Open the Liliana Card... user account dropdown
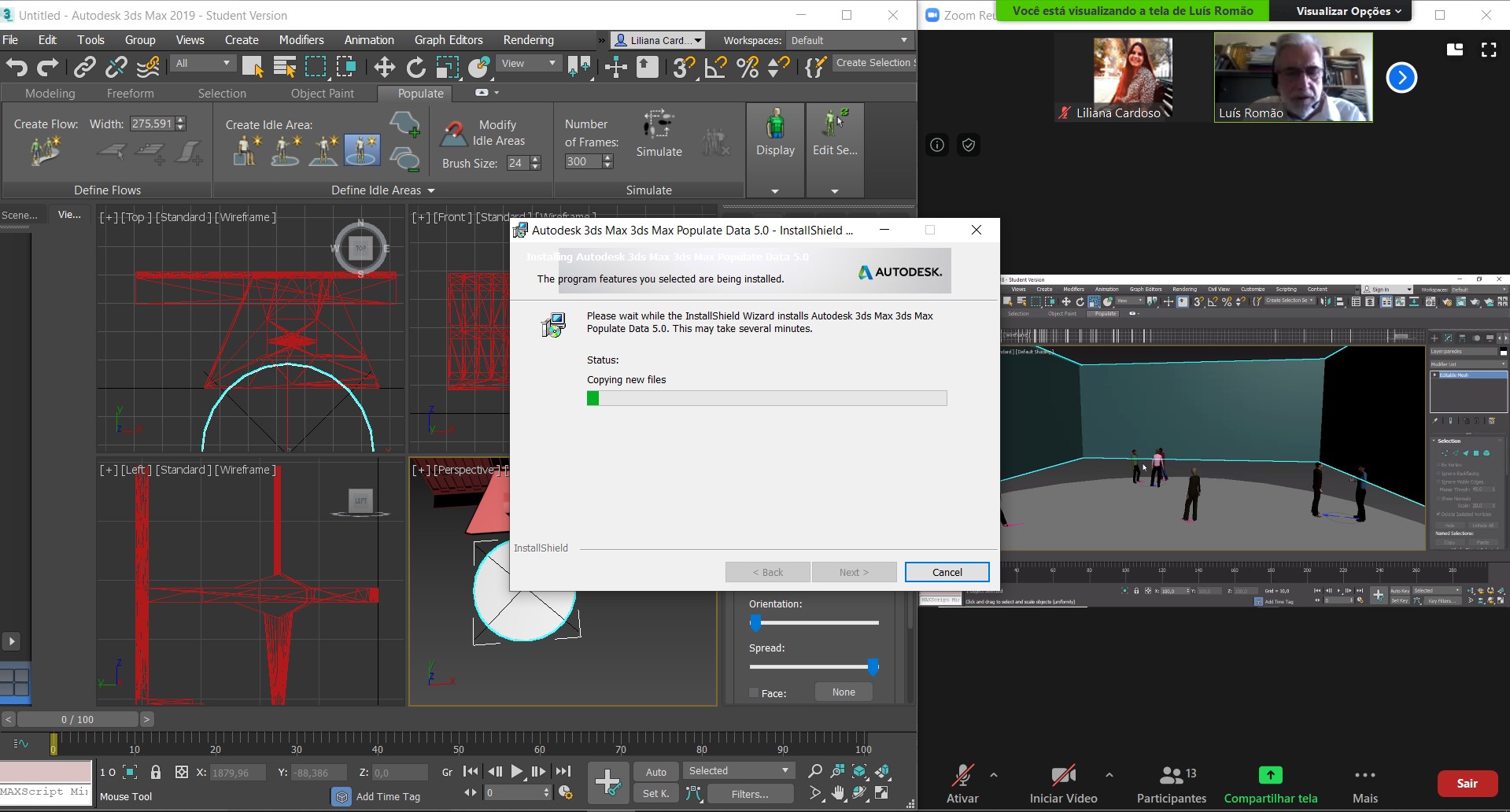 click(x=658, y=40)
